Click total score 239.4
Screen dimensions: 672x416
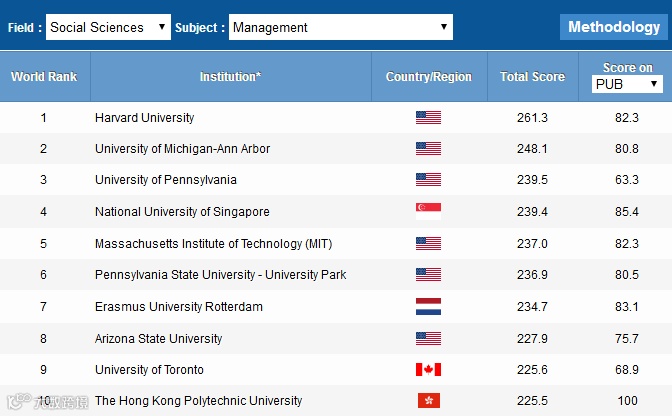pos(532,212)
